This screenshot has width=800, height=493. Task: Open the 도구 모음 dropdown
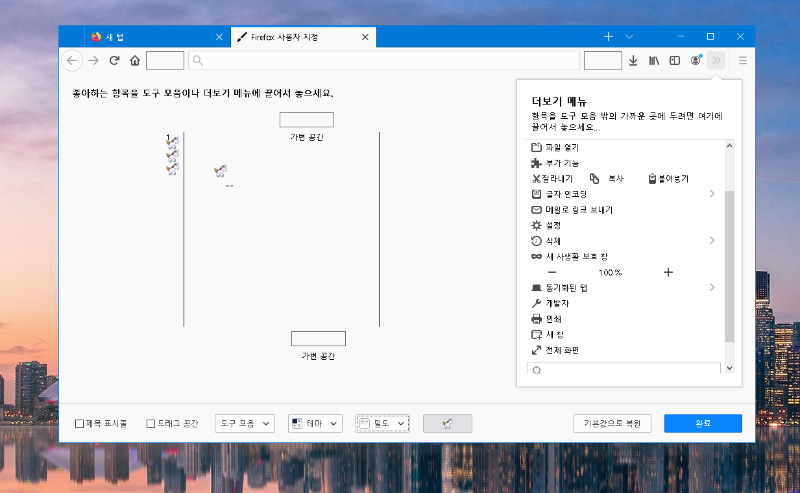point(245,424)
